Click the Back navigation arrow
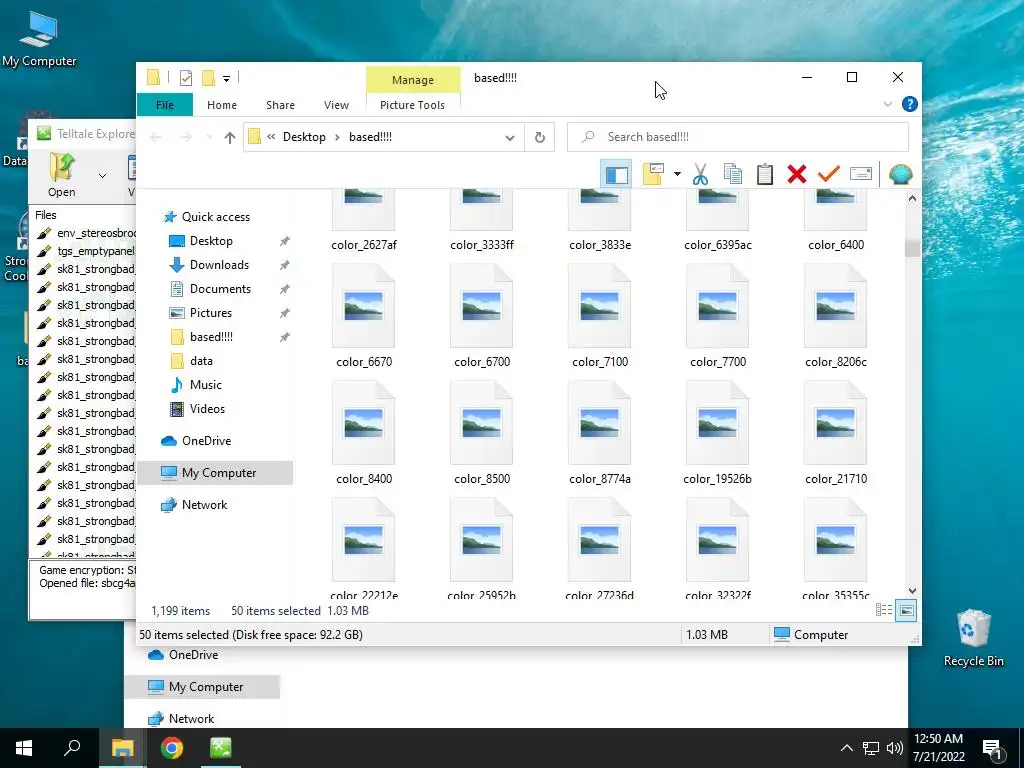This screenshot has height=768, width=1024. pos(156,137)
